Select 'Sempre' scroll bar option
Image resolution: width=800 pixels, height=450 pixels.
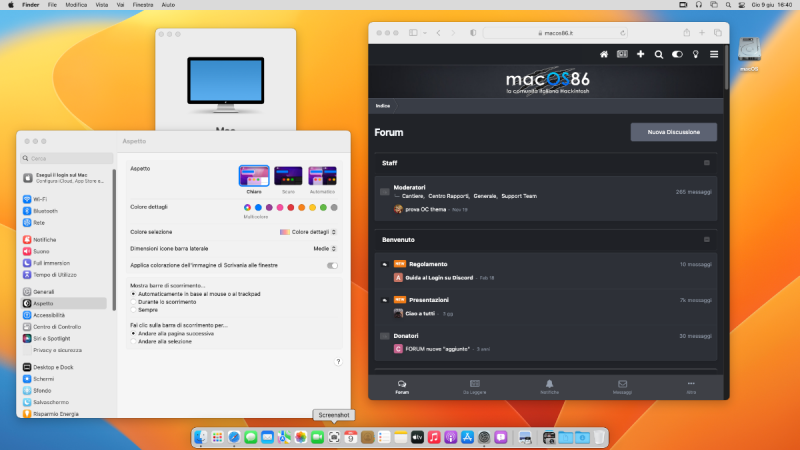(x=133, y=310)
